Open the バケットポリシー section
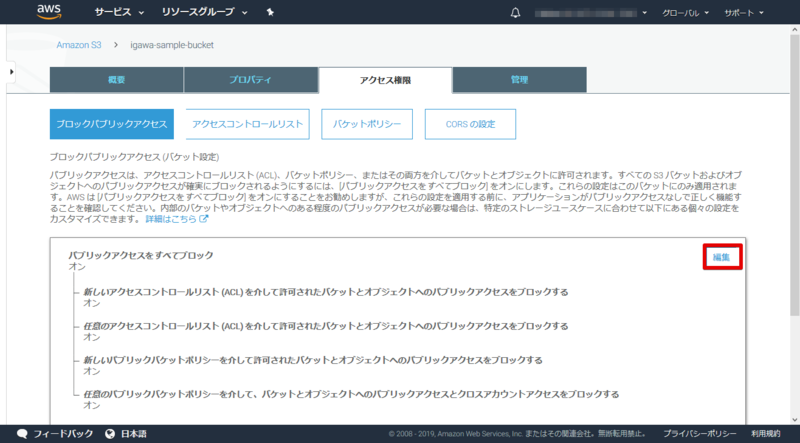This screenshot has height=443, width=800. click(x=367, y=124)
